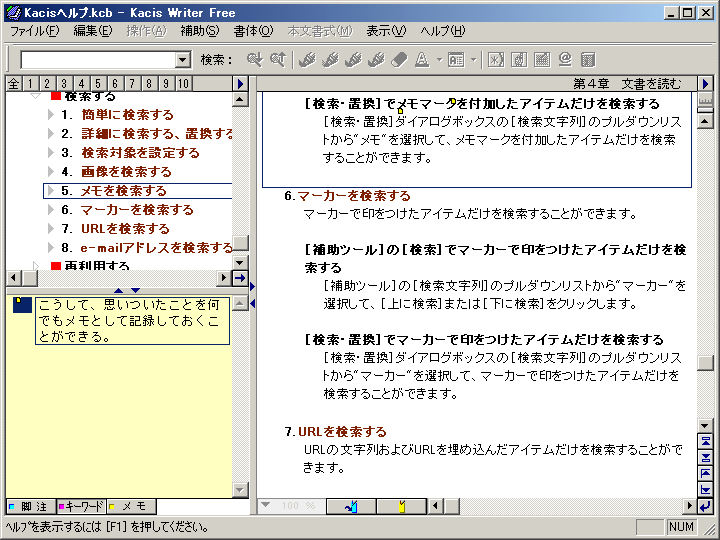Click tree pane horizontal scroll-right arrow
Image resolution: width=720 pixels, height=540 pixels.
click(224, 278)
